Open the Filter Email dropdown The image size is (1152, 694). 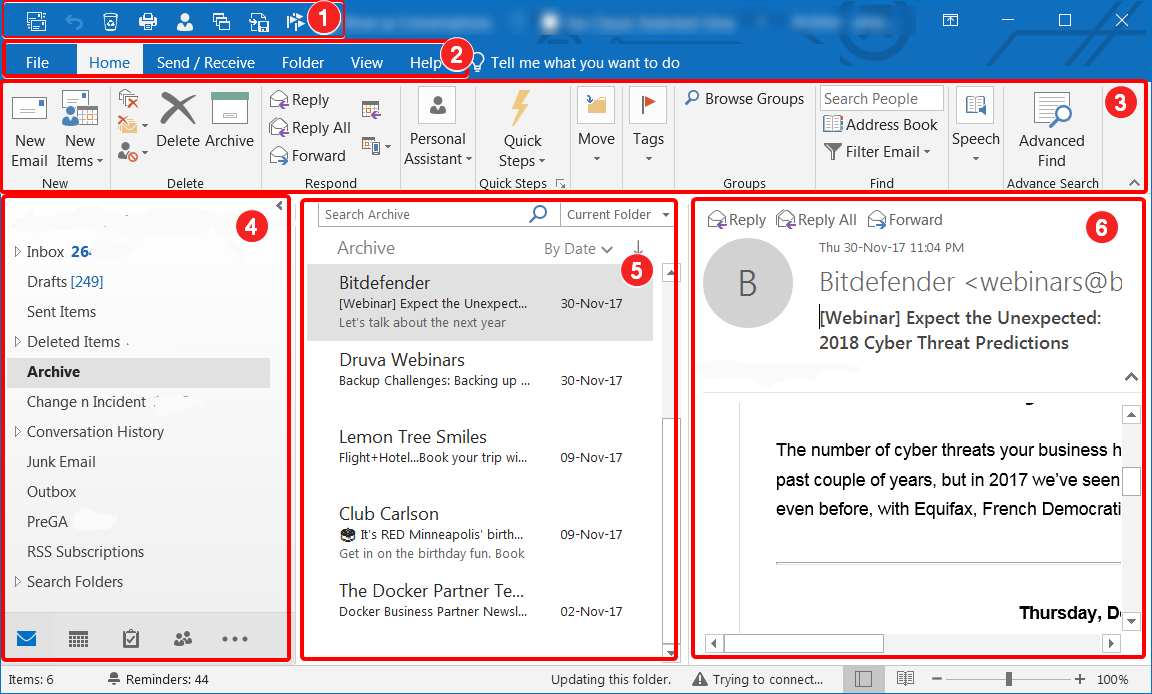point(877,151)
